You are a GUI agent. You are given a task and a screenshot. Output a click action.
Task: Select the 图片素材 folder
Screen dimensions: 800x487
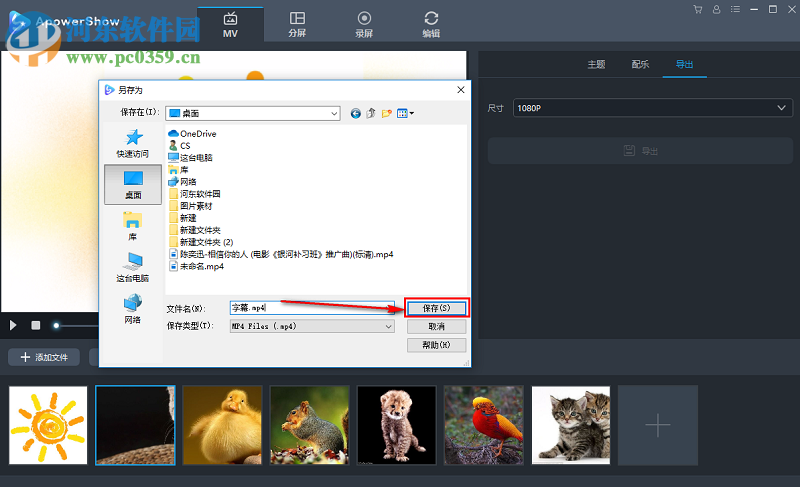click(190, 206)
